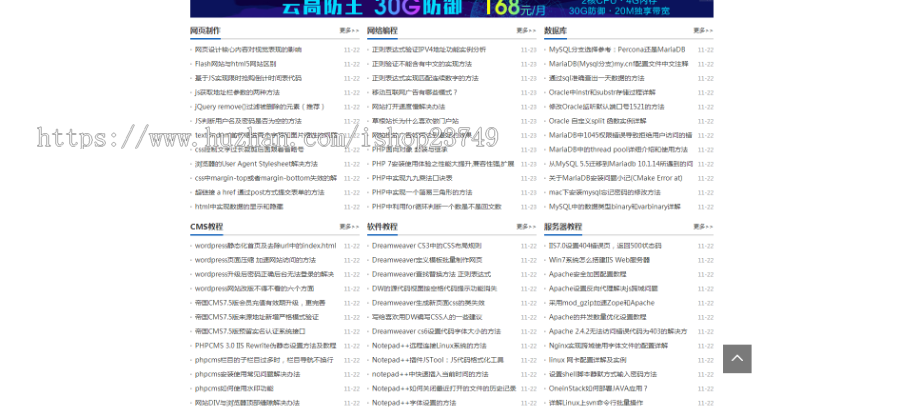
Task: Open the cloud defense banner advertisement
Action: 452,9
